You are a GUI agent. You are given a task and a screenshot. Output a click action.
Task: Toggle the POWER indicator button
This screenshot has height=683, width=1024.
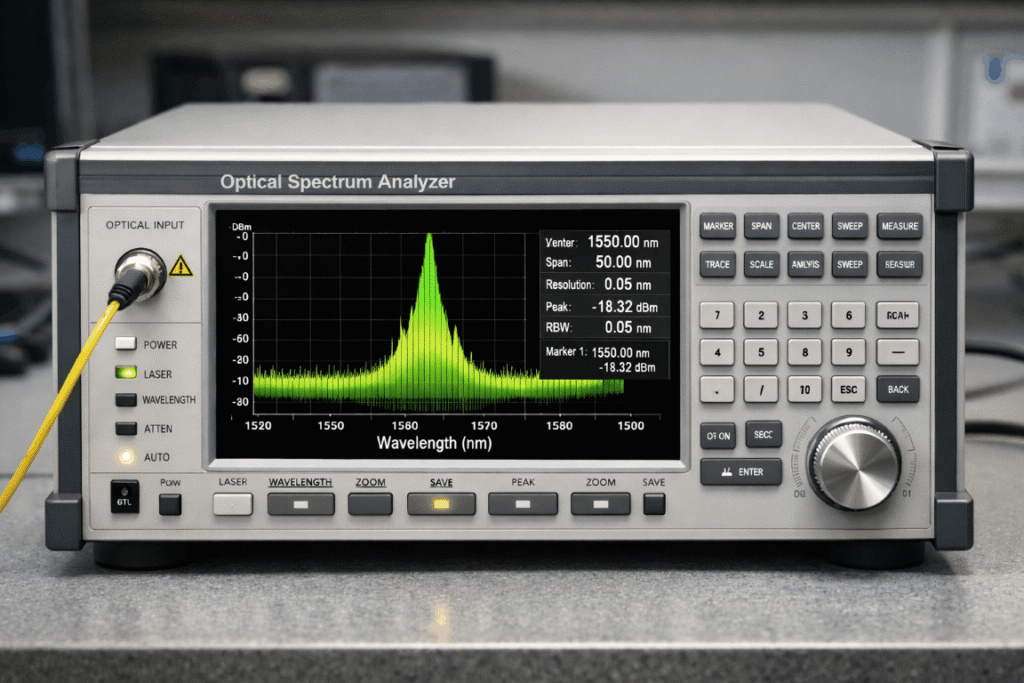[x=125, y=343]
